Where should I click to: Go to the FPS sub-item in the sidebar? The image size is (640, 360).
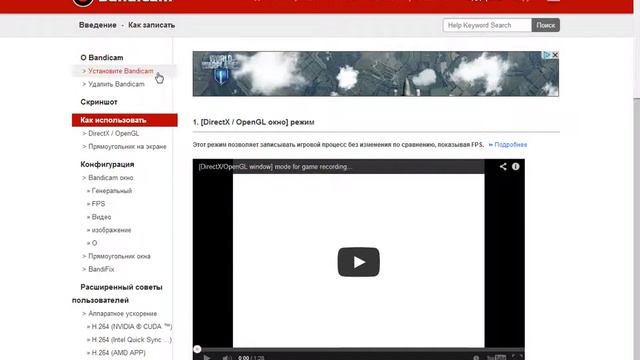tap(98, 204)
